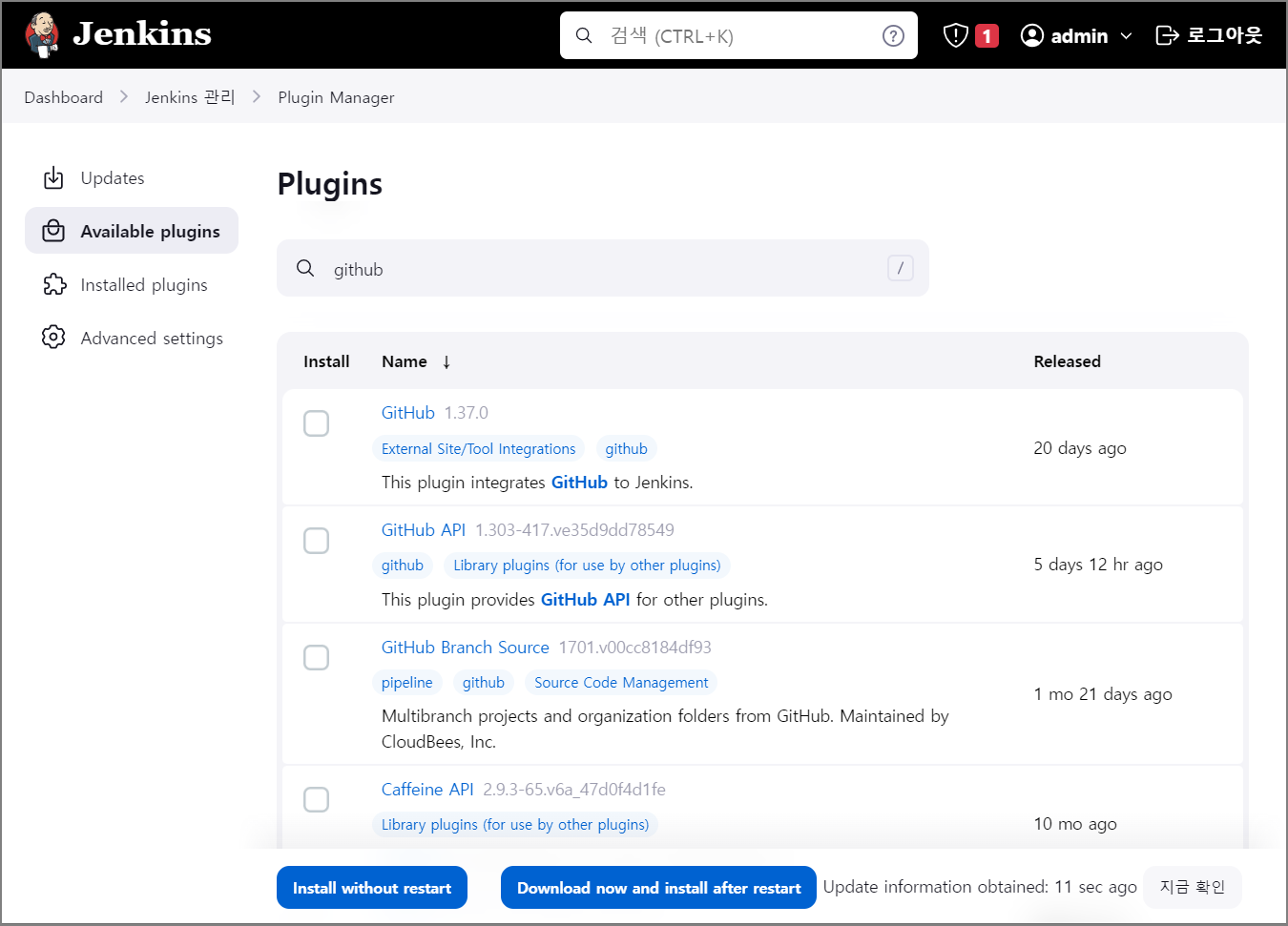Select the Caffeine API plugin checkbox

tap(316, 800)
